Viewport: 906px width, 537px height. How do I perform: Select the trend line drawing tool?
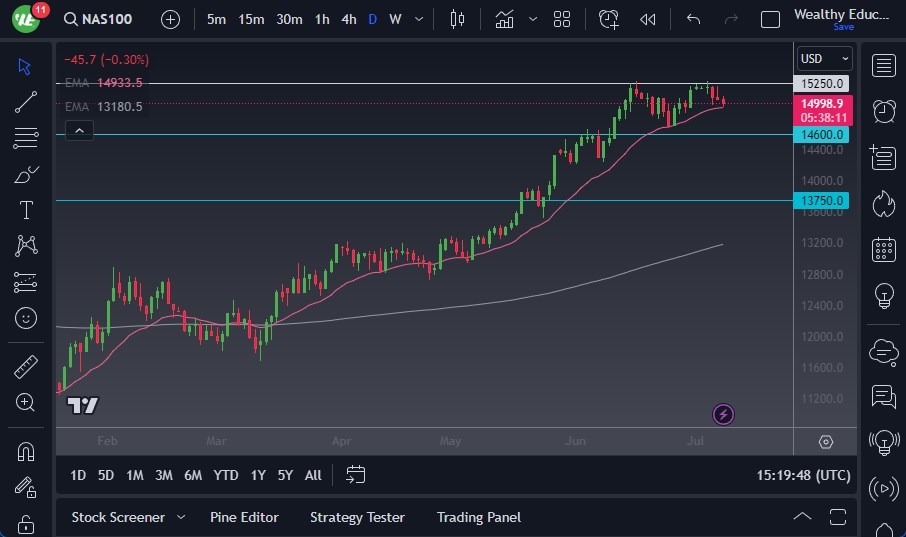[25, 102]
